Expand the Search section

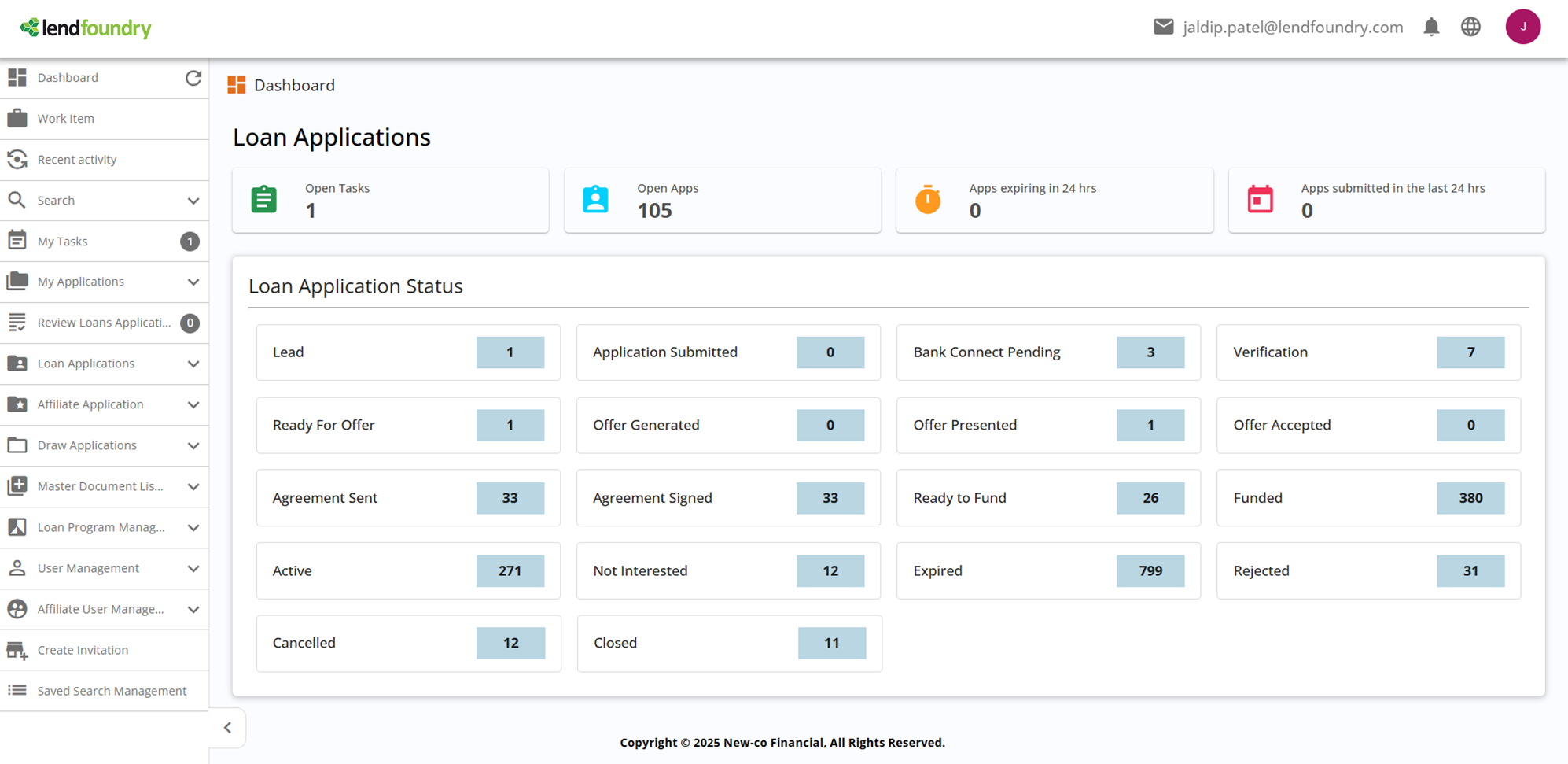193,200
